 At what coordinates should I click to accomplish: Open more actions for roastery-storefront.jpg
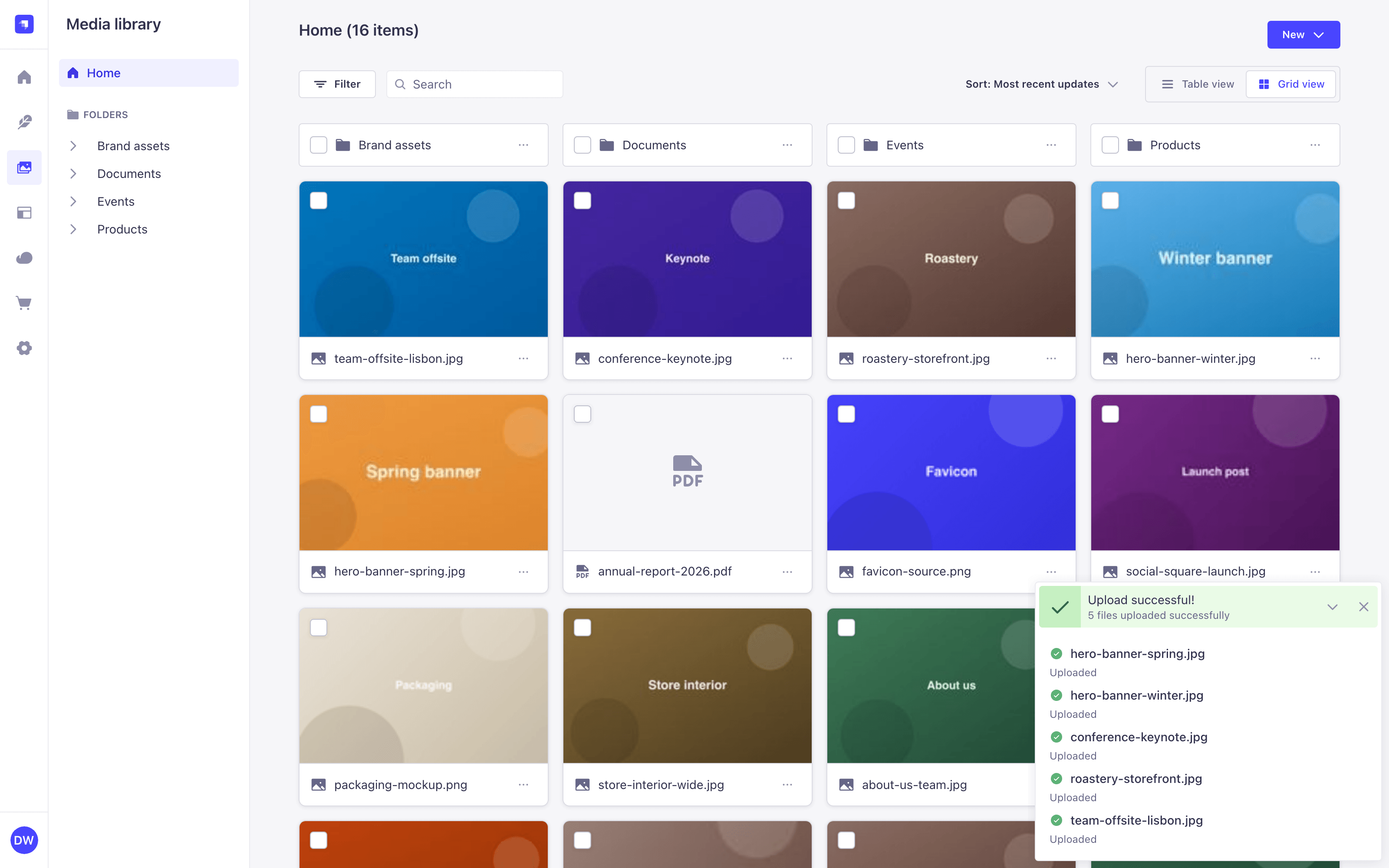(x=1051, y=358)
